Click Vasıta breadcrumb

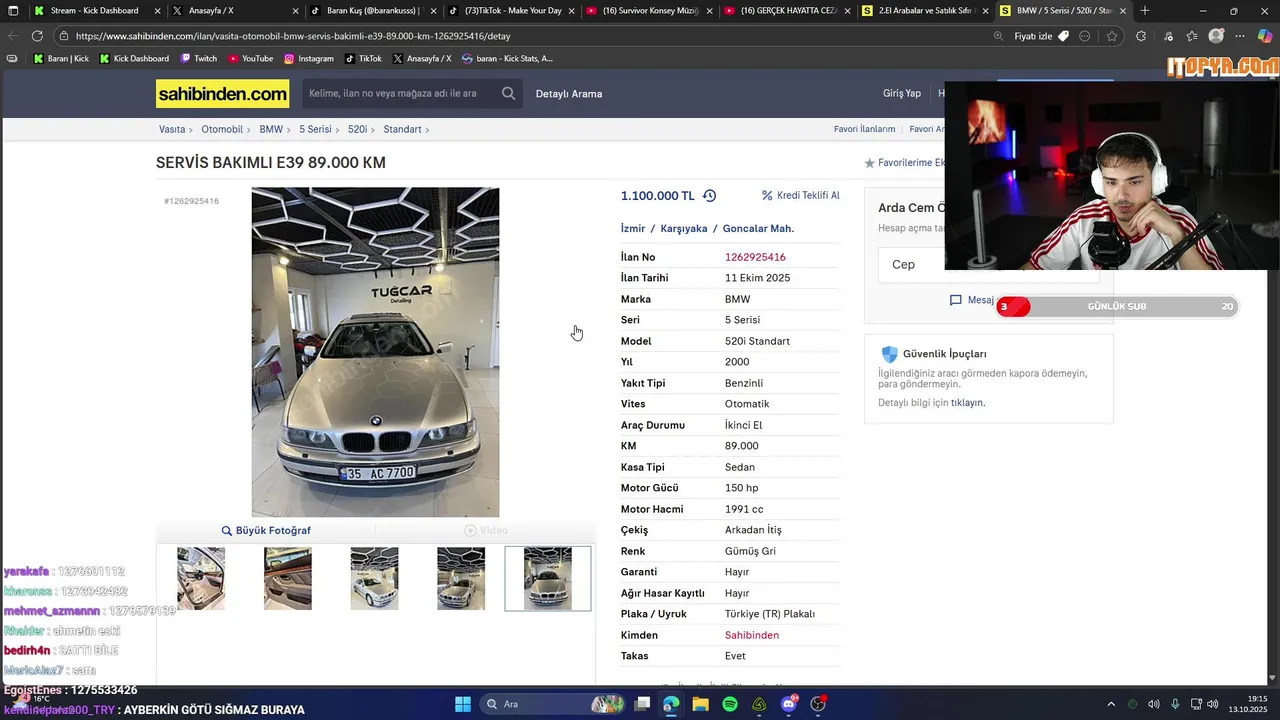172,129
